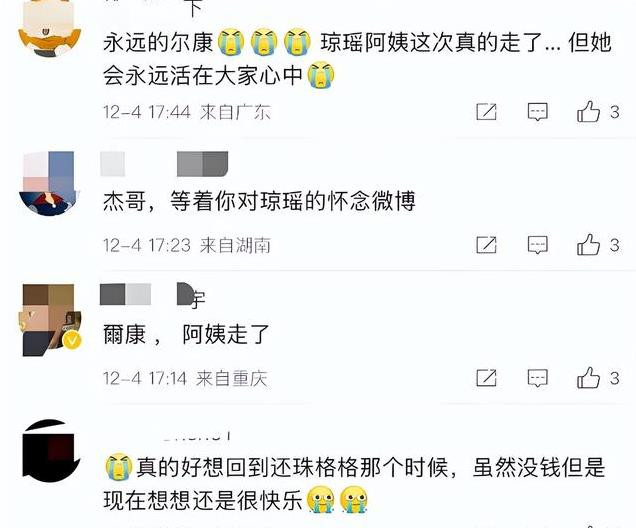Repost the 17:14 Chongqing comment

click(x=486, y=378)
